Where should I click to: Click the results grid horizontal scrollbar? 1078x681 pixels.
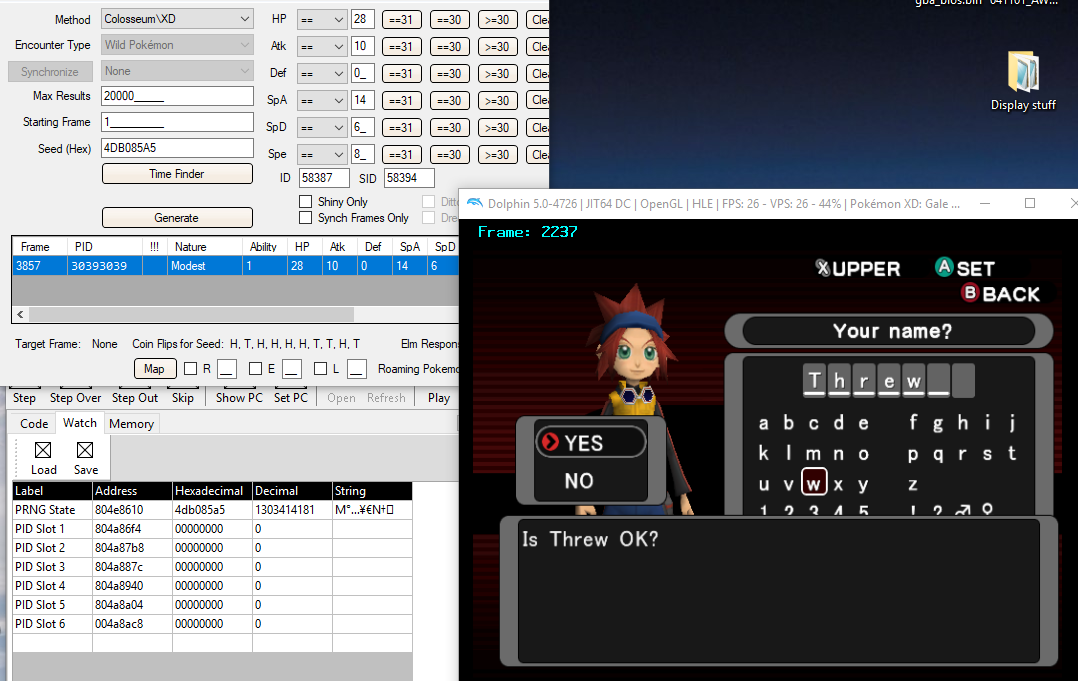[191, 314]
